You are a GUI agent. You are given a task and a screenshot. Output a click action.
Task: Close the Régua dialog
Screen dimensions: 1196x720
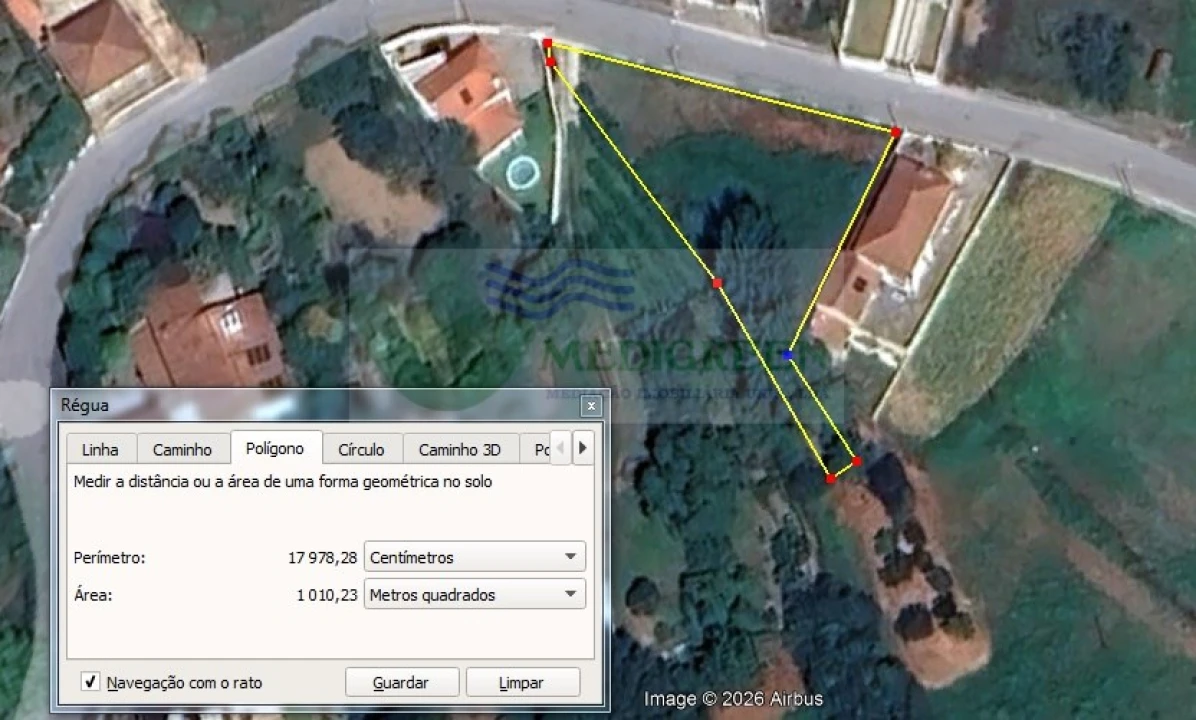[591, 406]
